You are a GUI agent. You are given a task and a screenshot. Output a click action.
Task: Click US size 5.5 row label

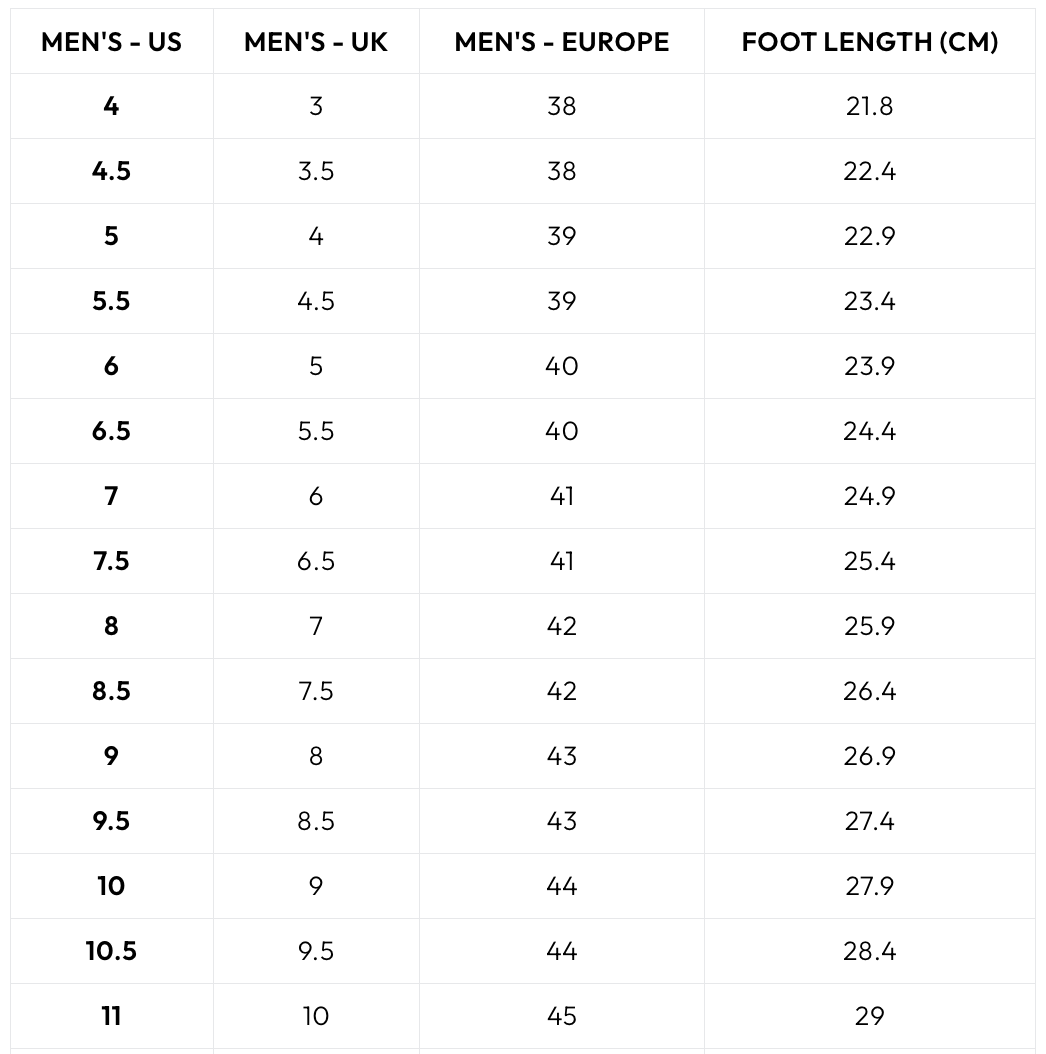click(111, 301)
